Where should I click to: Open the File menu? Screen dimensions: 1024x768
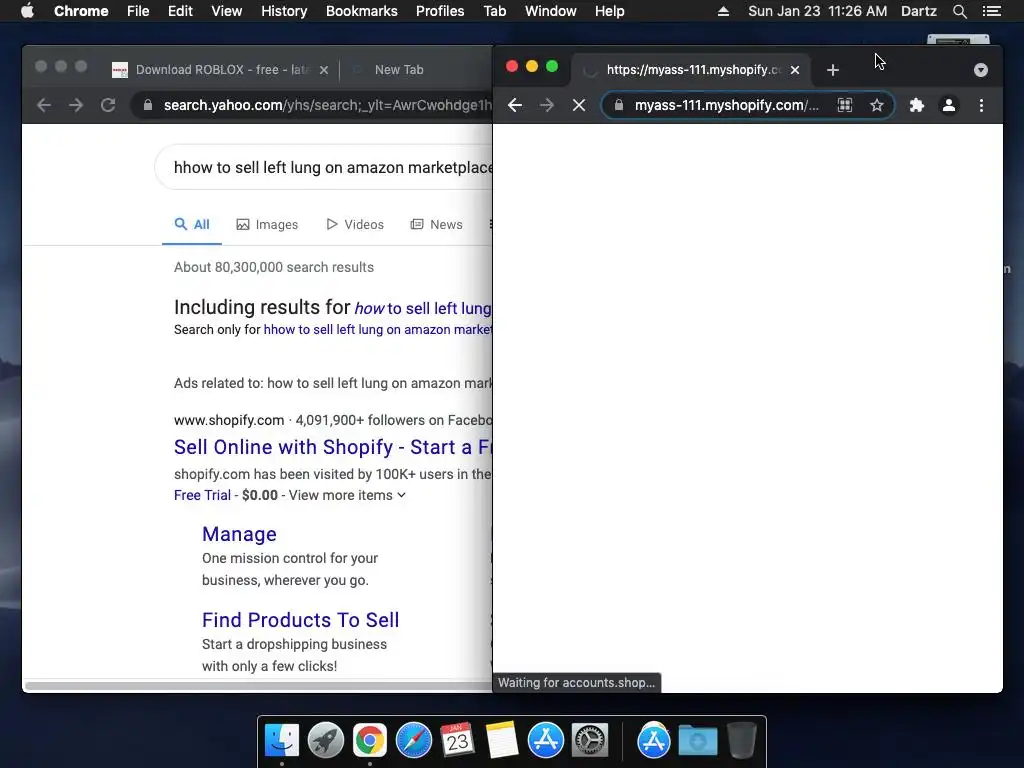point(138,11)
